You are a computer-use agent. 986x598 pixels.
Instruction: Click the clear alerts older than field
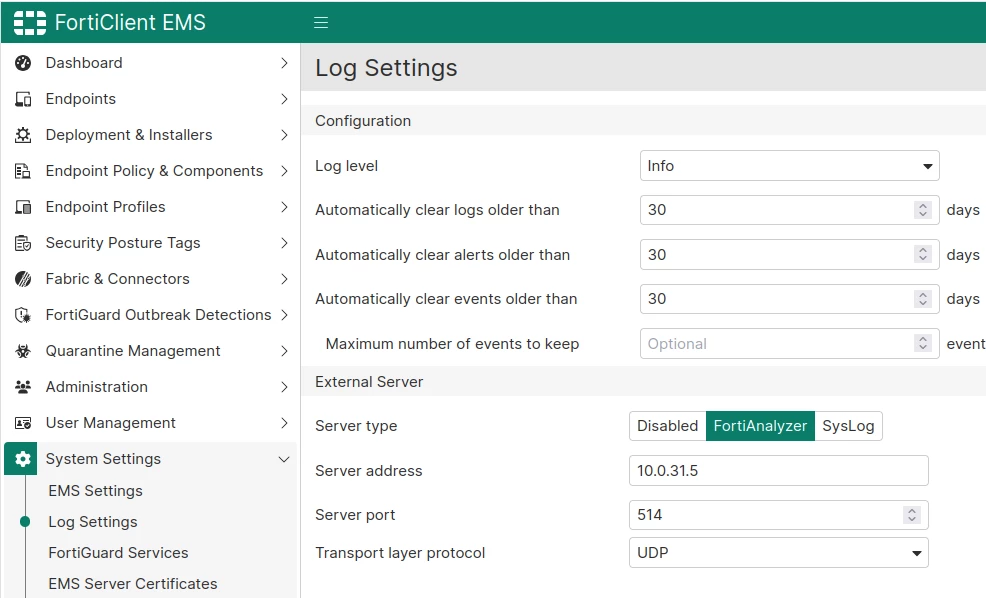(x=789, y=254)
